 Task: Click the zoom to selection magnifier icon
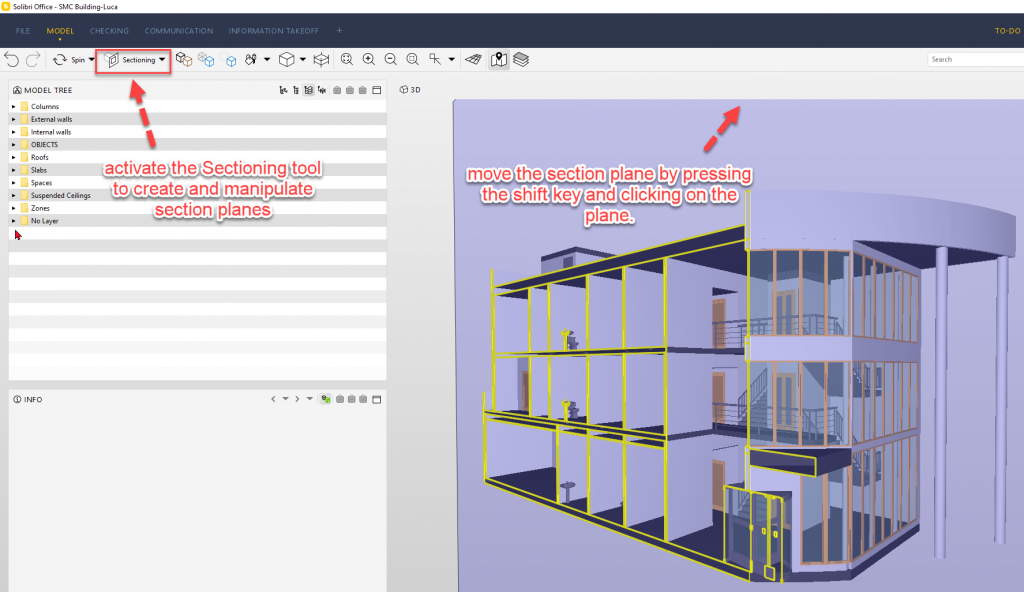(x=413, y=59)
